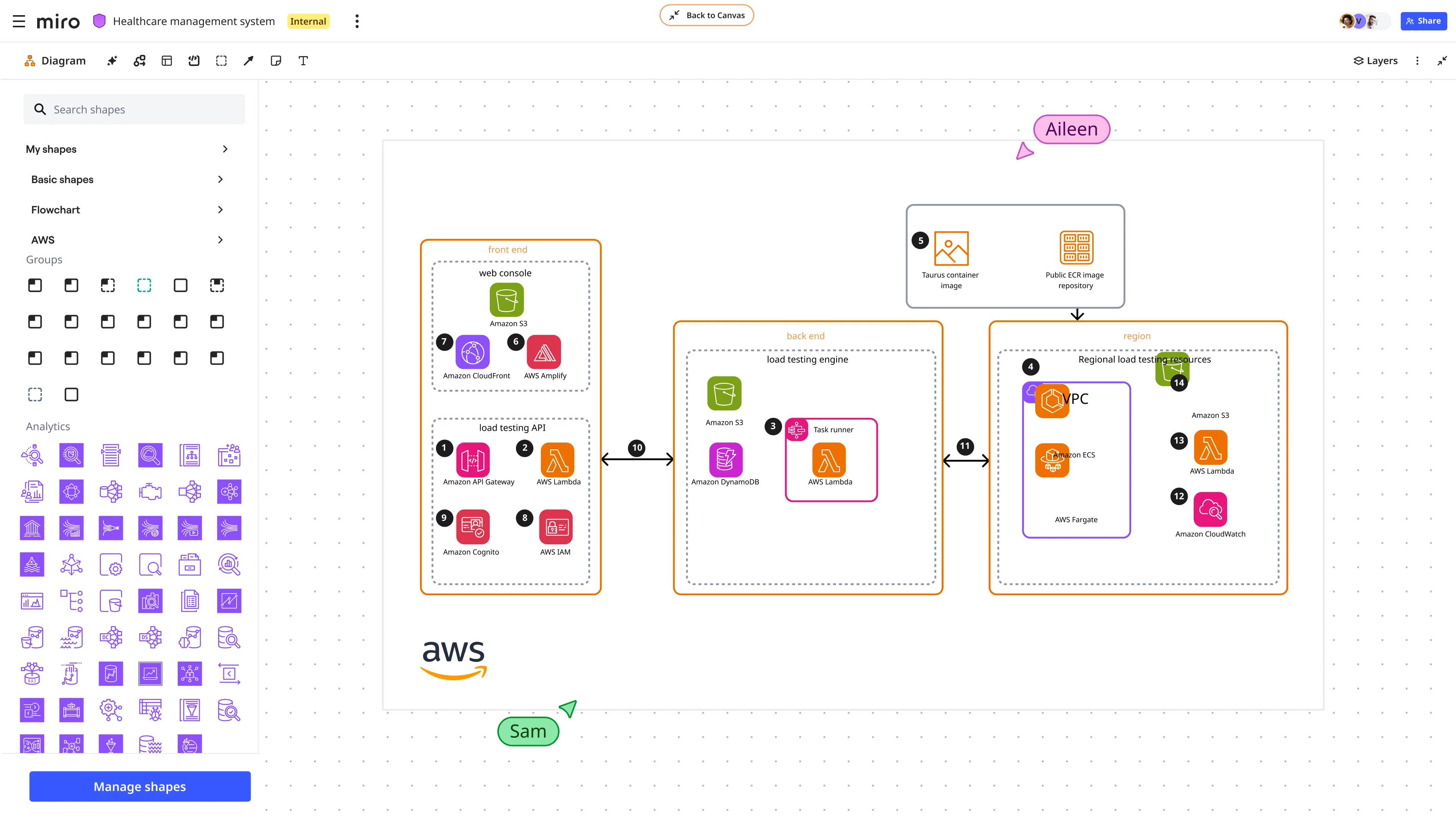Click the Manage shapes button
Screen dimensions: 1456x819
(139, 786)
